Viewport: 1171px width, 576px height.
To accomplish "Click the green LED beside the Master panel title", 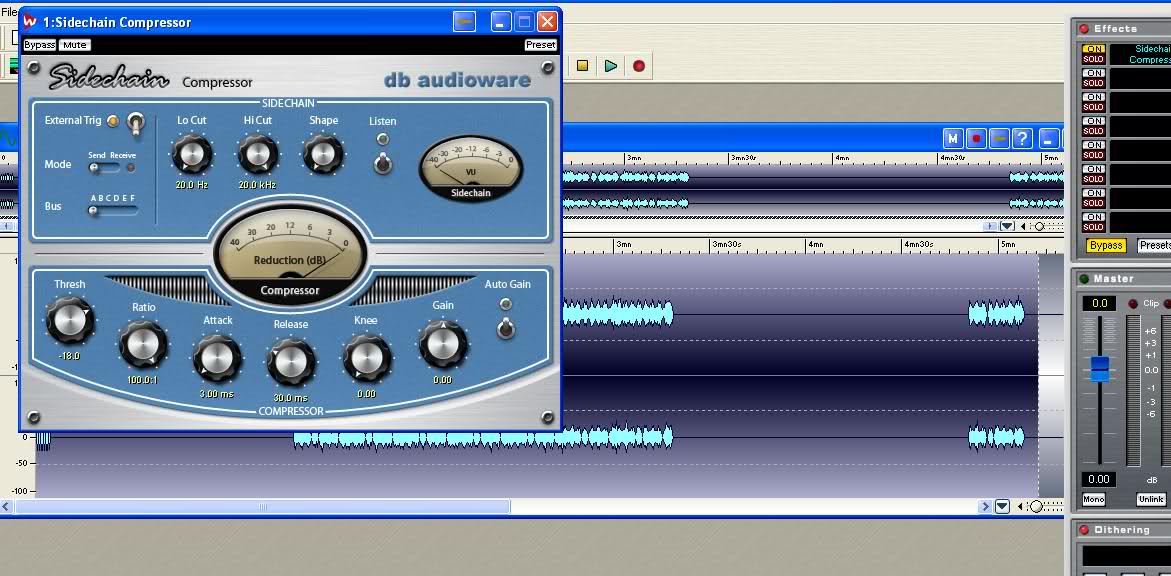I will [1084, 279].
